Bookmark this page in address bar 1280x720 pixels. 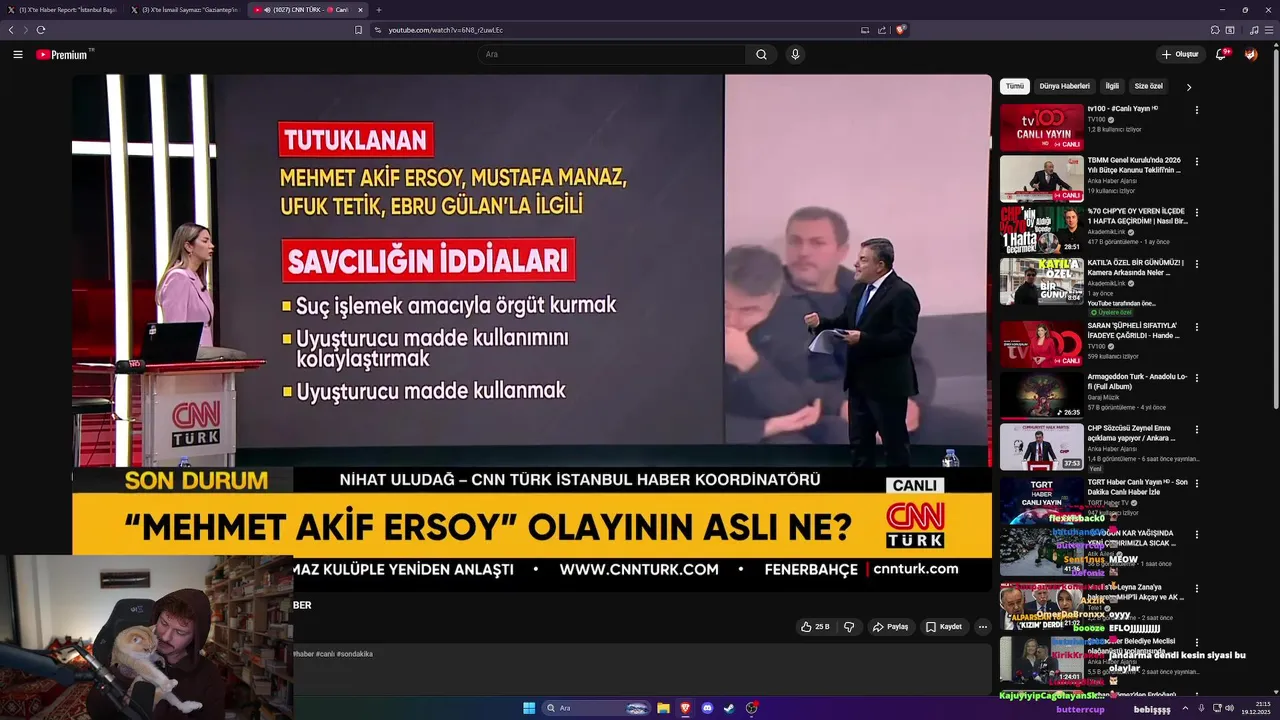[x=359, y=30]
